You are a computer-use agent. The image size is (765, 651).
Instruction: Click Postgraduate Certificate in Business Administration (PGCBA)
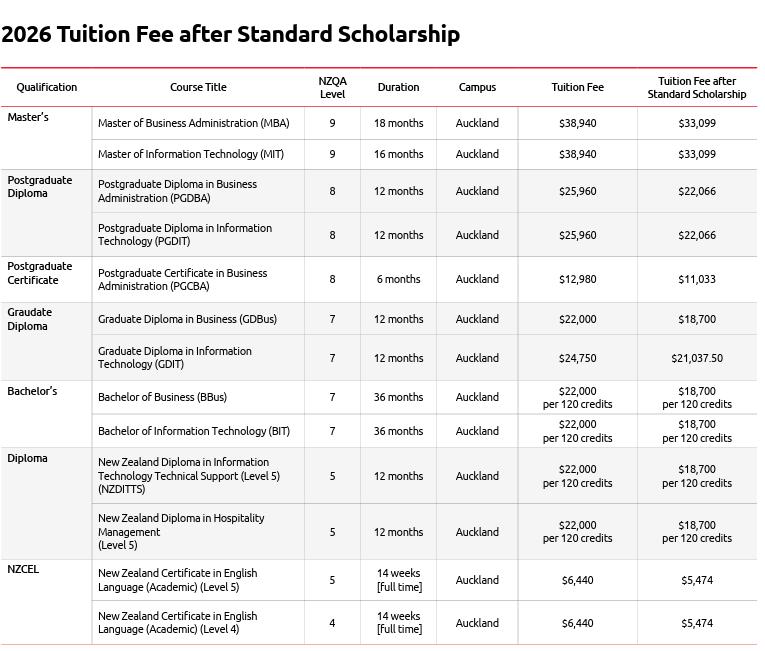point(182,279)
